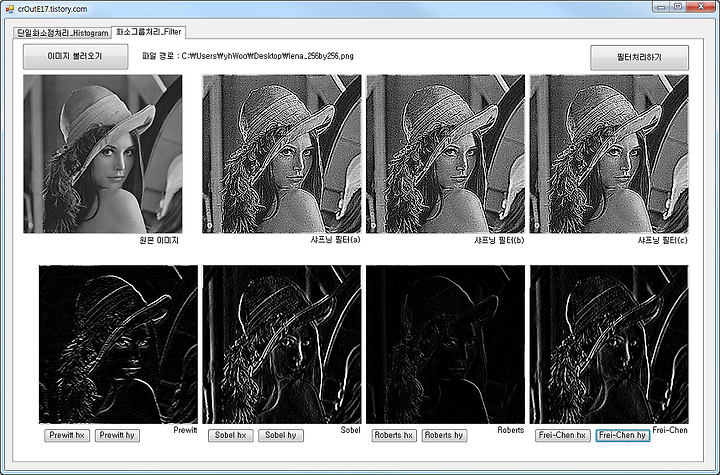Viewport: 720px width, 475px height.
Task: Minimize the crOutE17.tistory.com window
Action: (x=661, y=7)
